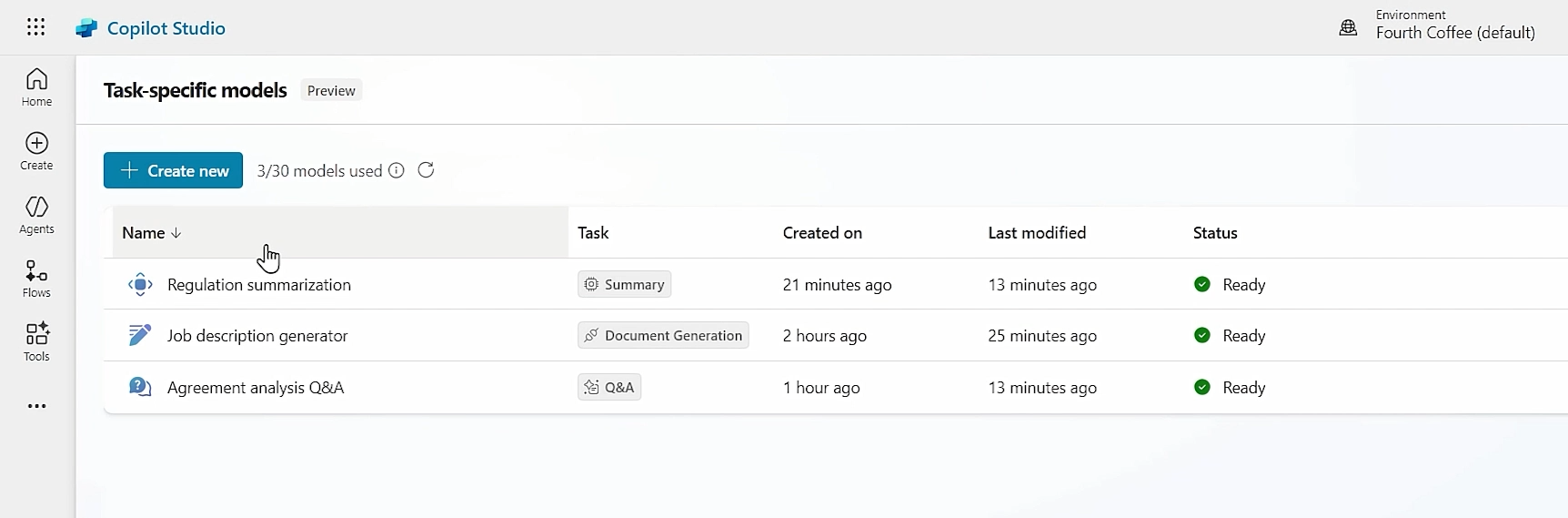Select the Fourth Coffee (default) environment

click(x=1455, y=33)
